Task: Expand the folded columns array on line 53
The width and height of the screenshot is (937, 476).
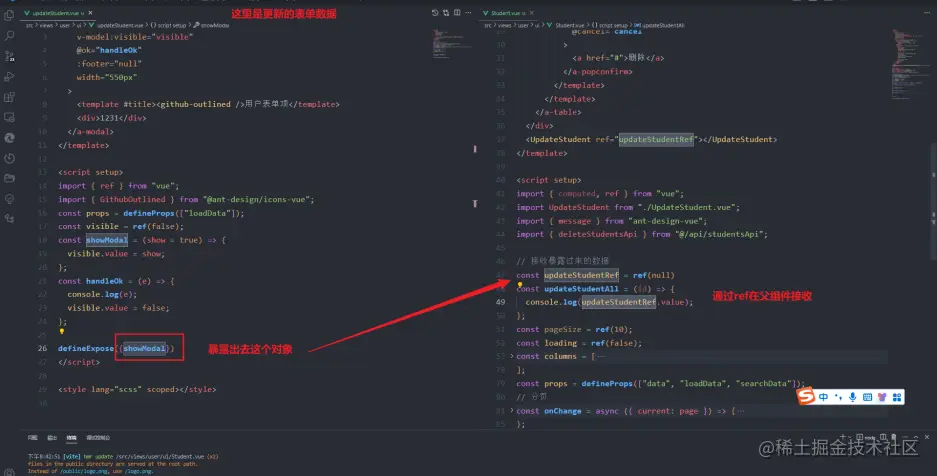Action: [512, 356]
